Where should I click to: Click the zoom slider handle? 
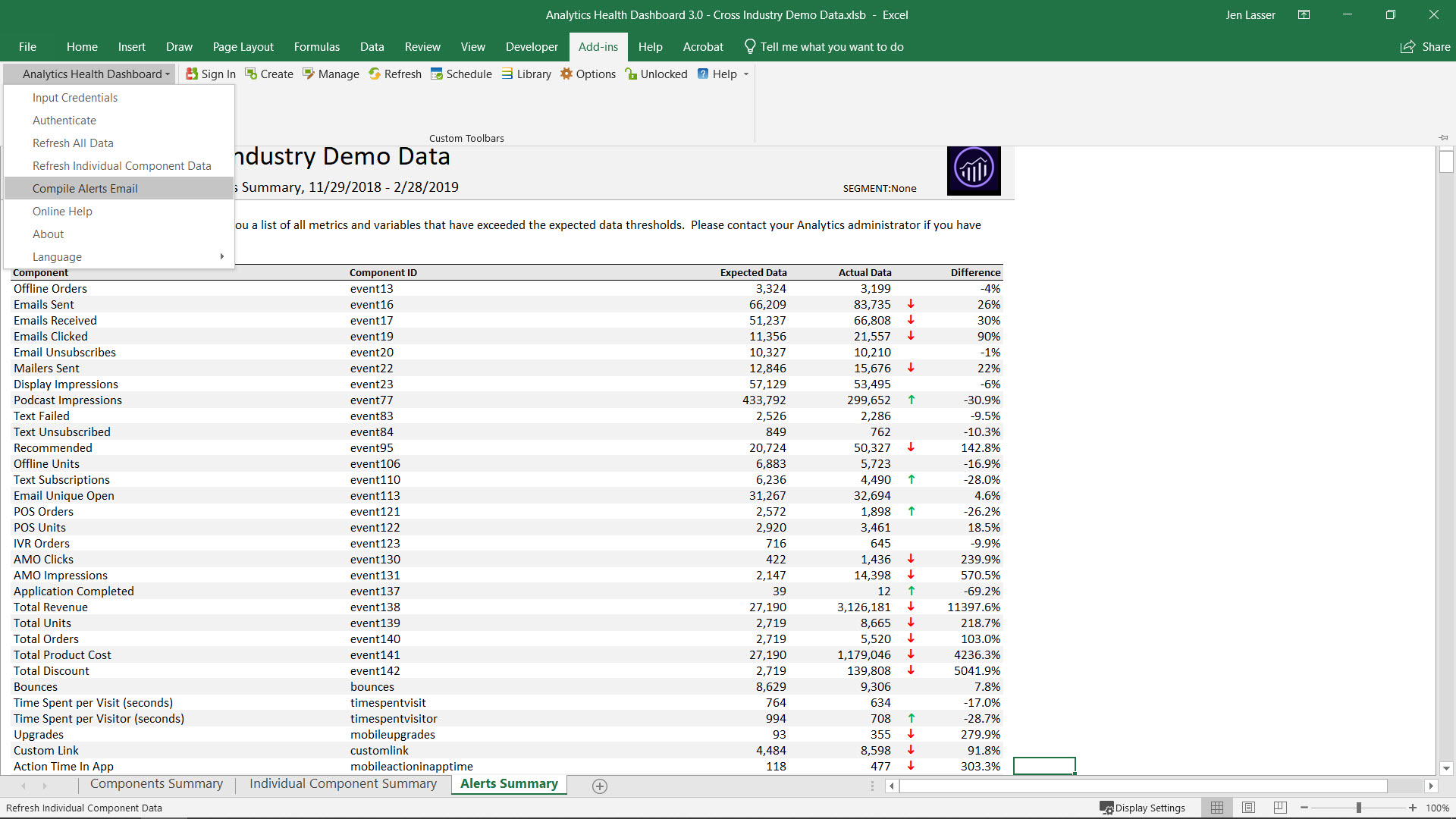(1358, 808)
